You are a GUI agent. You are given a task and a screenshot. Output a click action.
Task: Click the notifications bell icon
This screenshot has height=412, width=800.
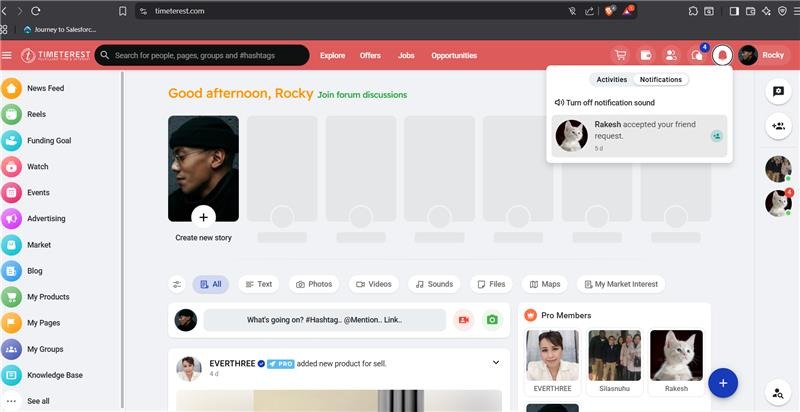pyautogui.click(x=722, y=55)
